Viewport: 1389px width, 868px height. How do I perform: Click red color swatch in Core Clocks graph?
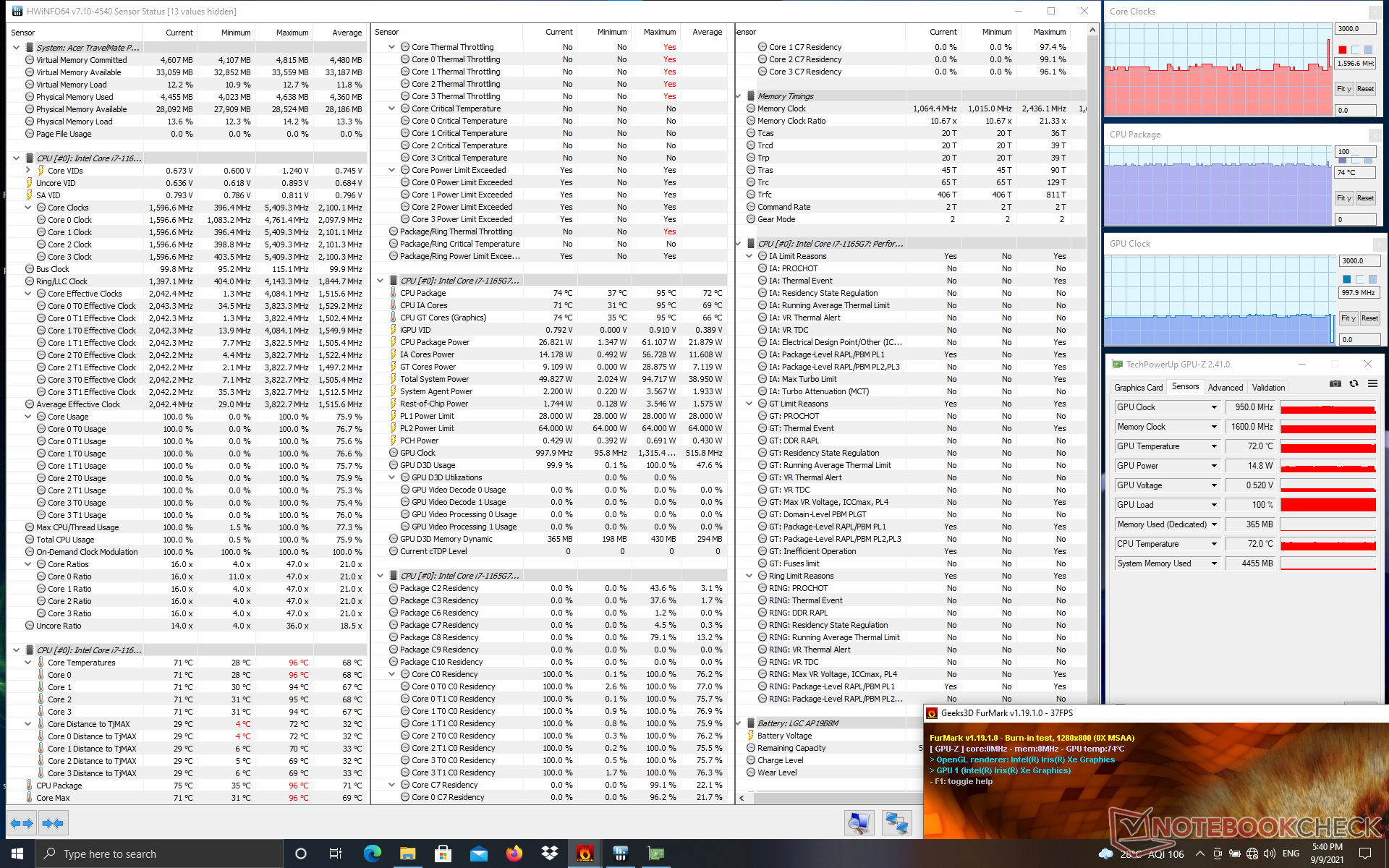[x=1343, y=50]
